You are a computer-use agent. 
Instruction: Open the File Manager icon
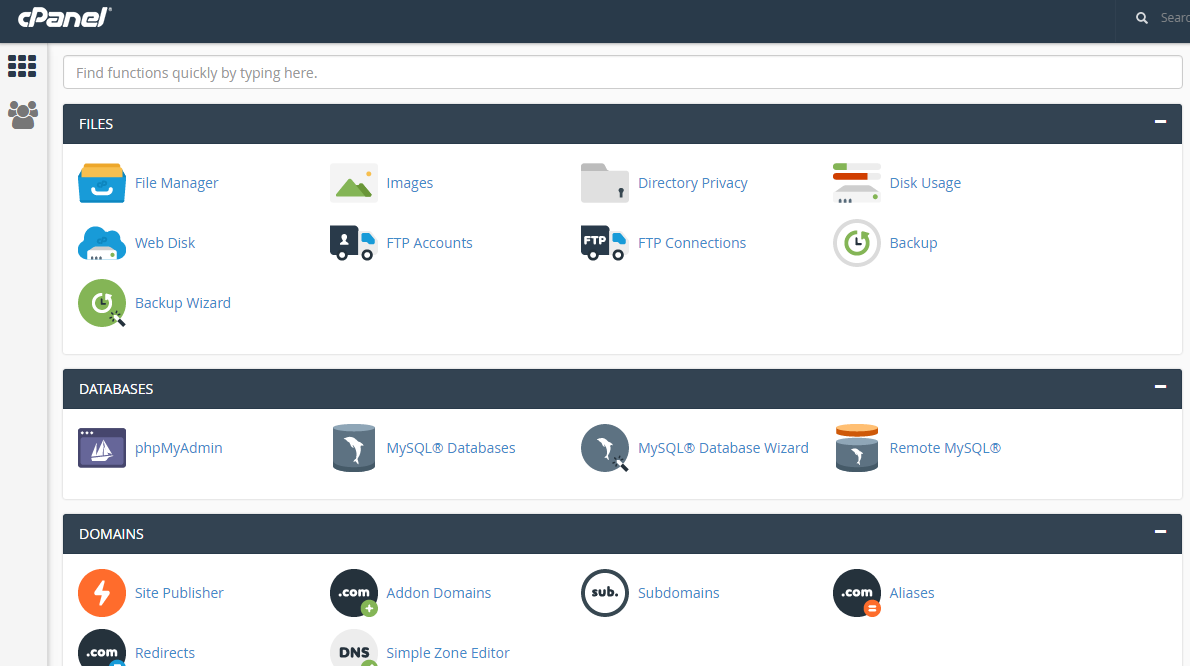coord(102,183)
